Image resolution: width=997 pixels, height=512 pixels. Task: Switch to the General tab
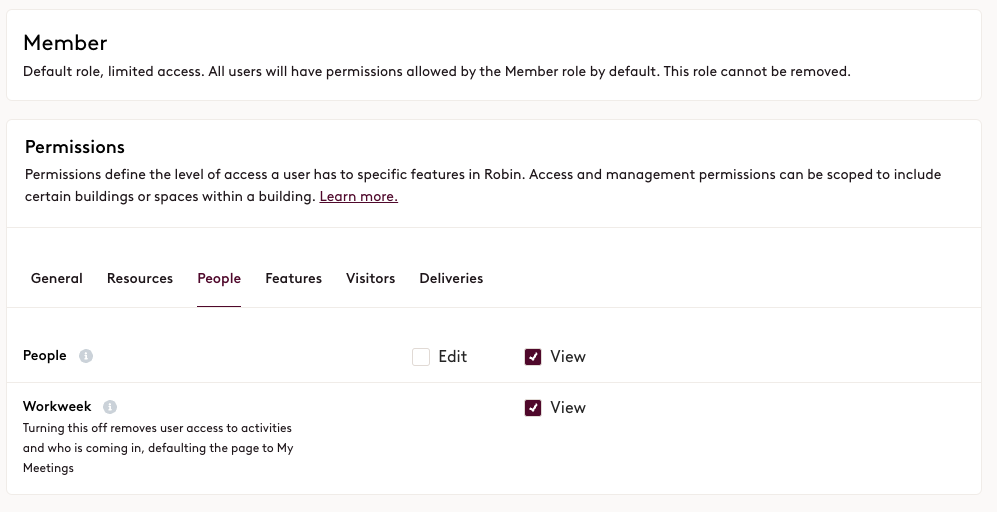(57, 279)
